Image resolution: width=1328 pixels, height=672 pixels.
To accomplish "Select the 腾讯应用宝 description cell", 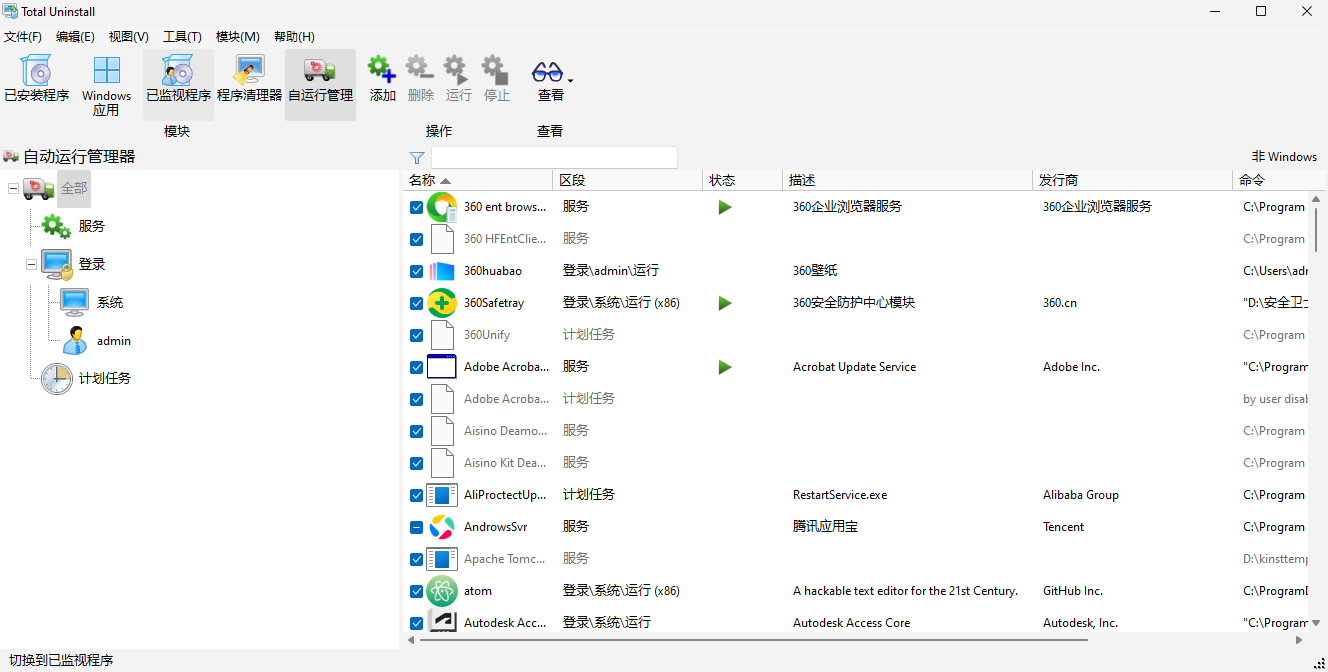I will (x=825, y=527).
